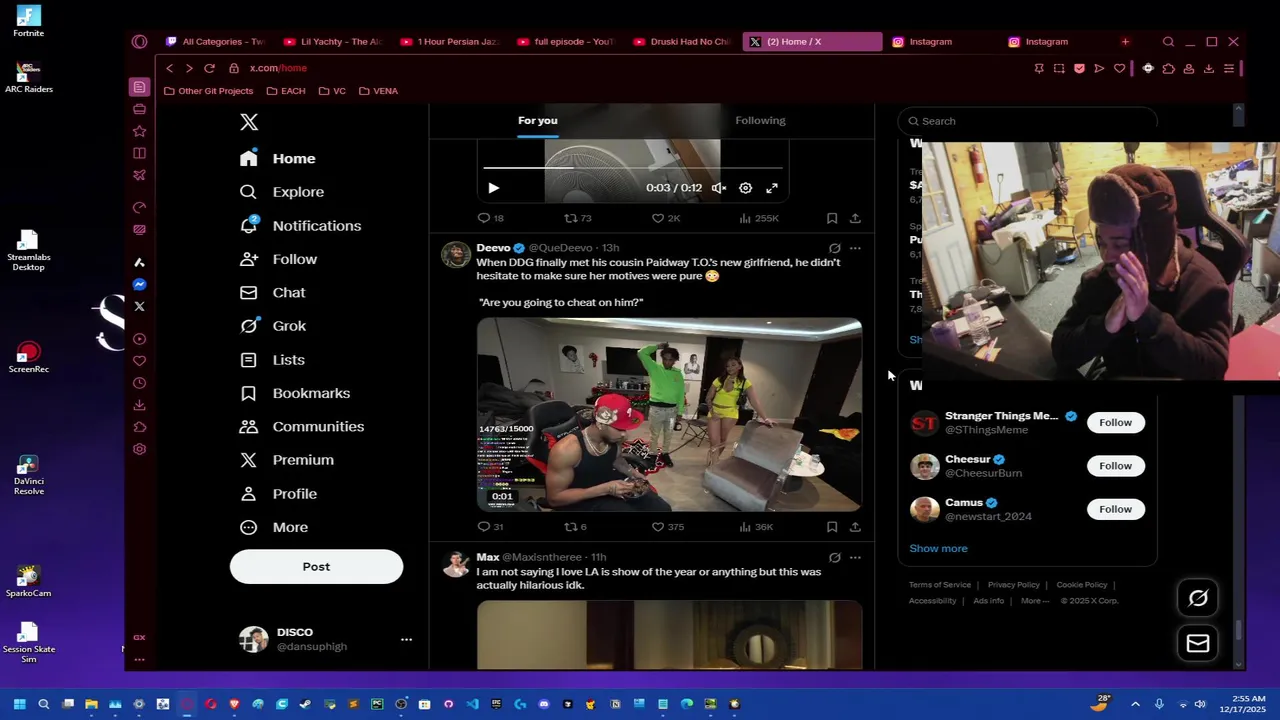The height and width of the screenshot is (720, 1280).
Task: Open three-dot menu on Deevo's post
Action: (855, 248)
